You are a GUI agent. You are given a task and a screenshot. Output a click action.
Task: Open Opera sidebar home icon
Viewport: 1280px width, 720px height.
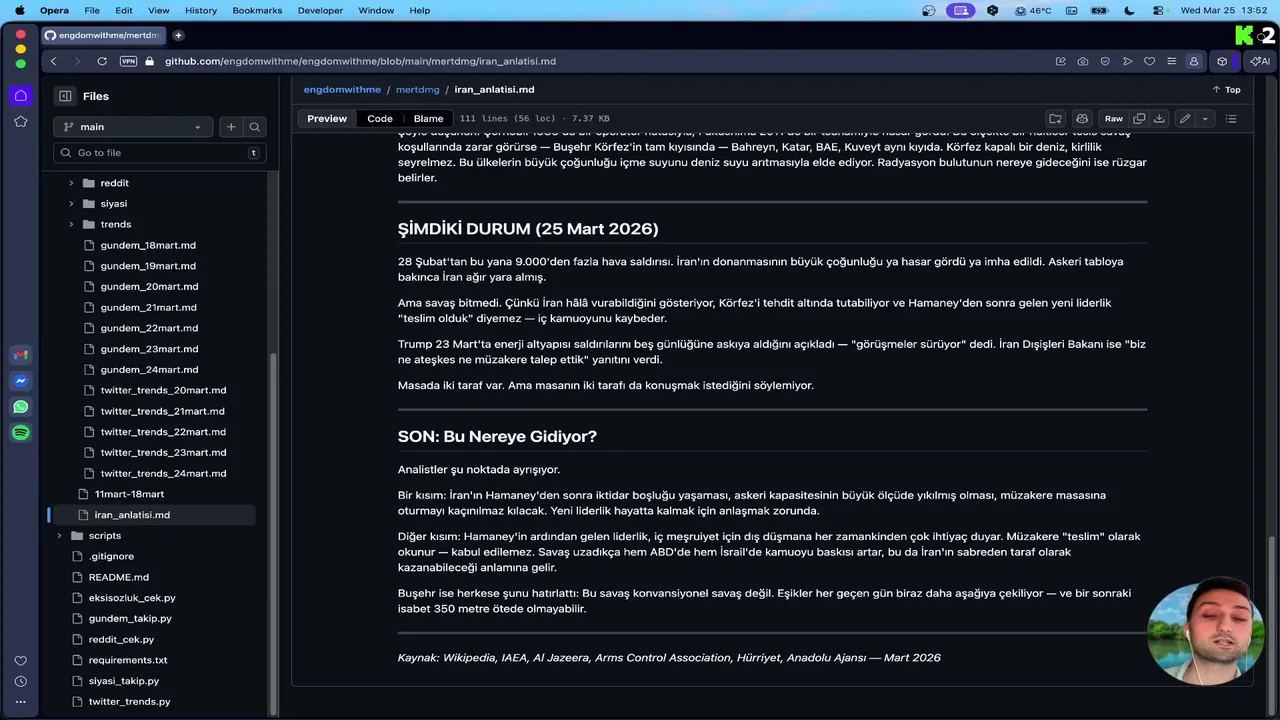(20, 95)
